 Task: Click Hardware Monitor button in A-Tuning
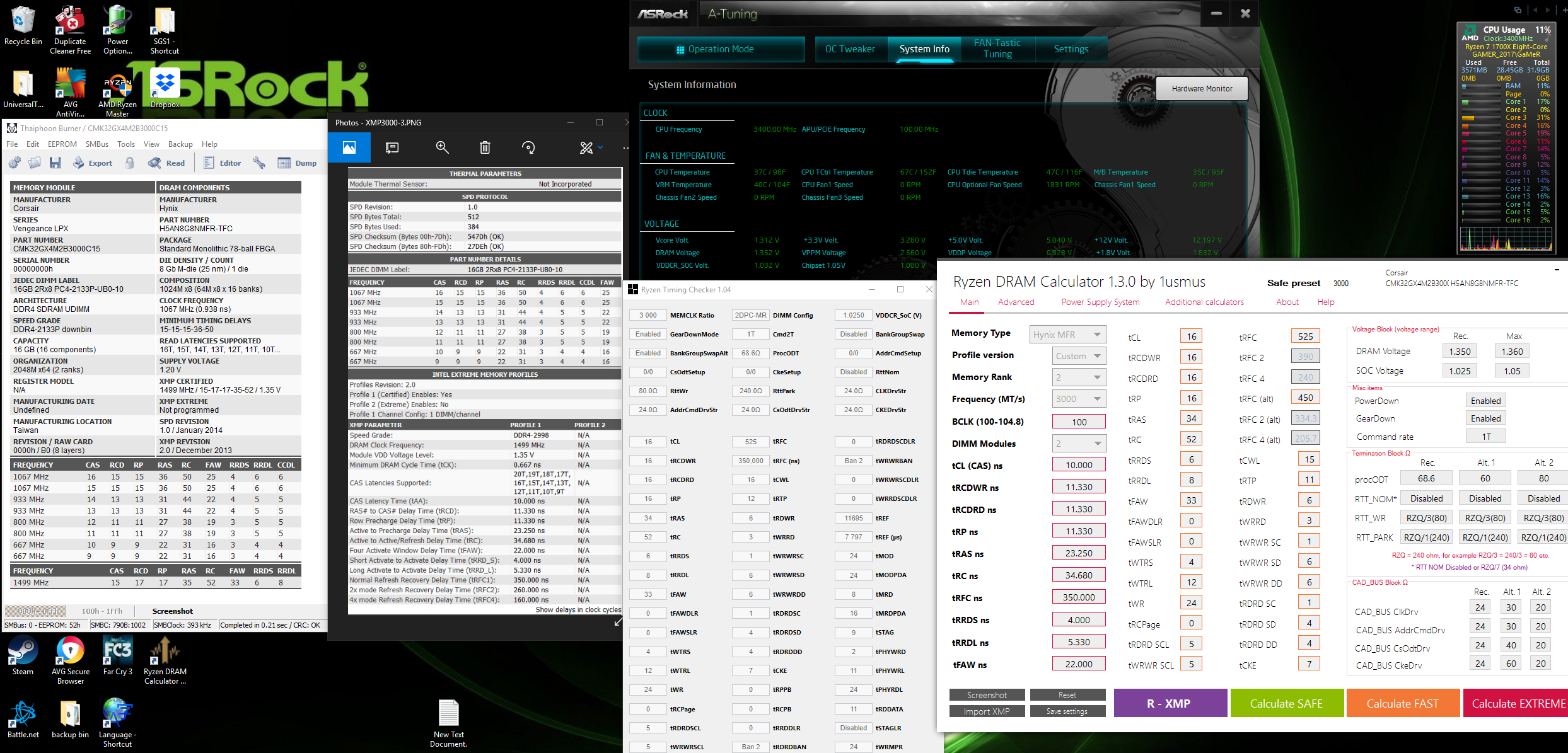point(1202,89)
